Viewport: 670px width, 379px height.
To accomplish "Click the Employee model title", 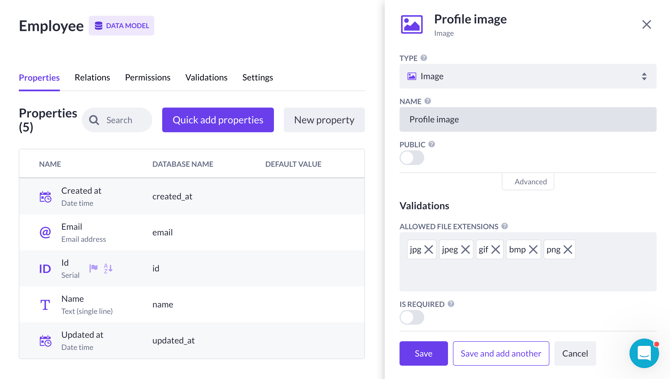I will 51,26.
